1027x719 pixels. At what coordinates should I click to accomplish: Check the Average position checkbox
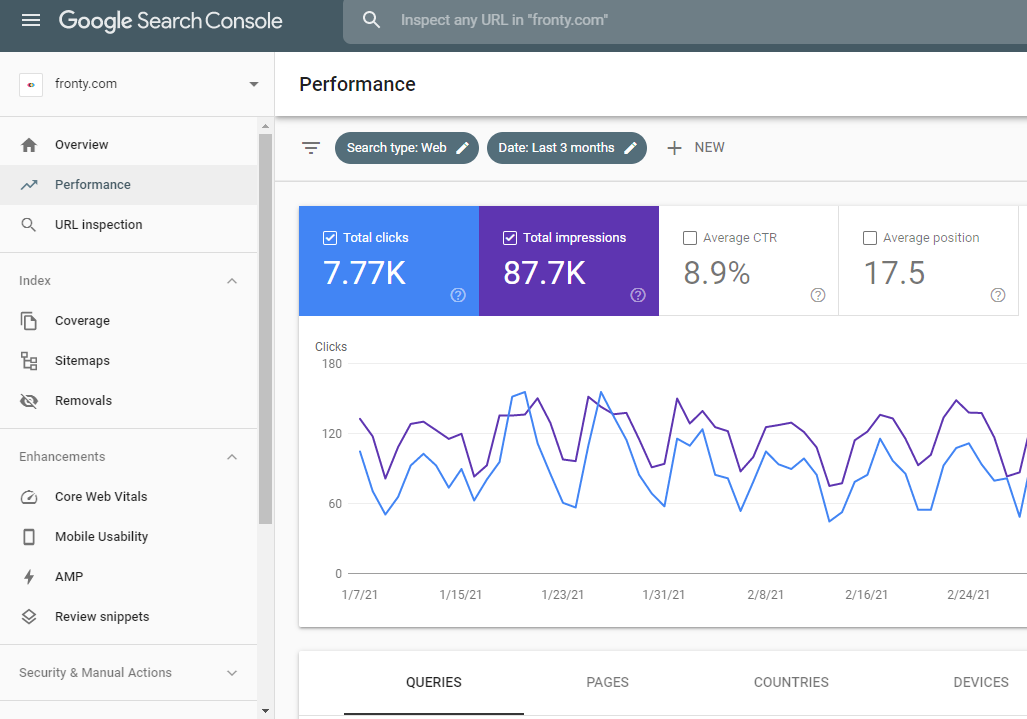(870, 238)
